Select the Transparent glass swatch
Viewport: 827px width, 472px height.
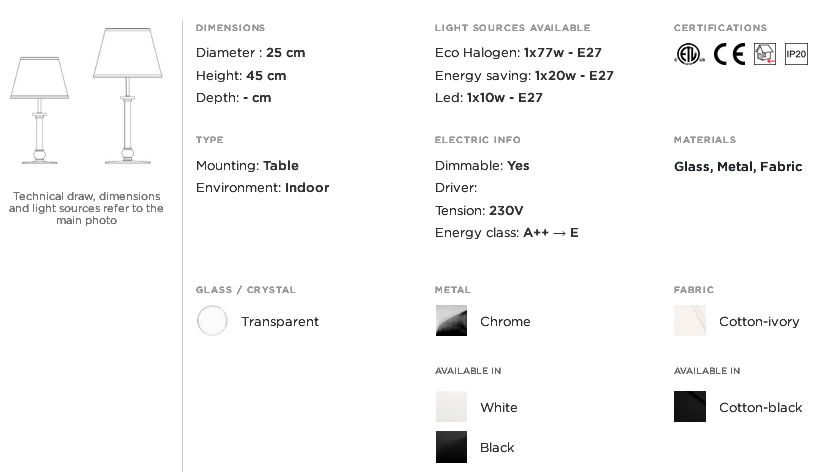pos(212,321)
